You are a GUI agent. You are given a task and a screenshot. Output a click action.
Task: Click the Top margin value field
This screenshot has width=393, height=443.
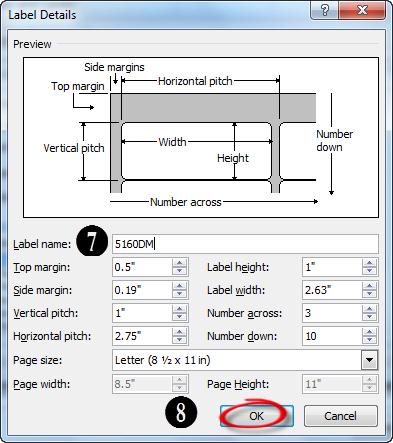142,267
